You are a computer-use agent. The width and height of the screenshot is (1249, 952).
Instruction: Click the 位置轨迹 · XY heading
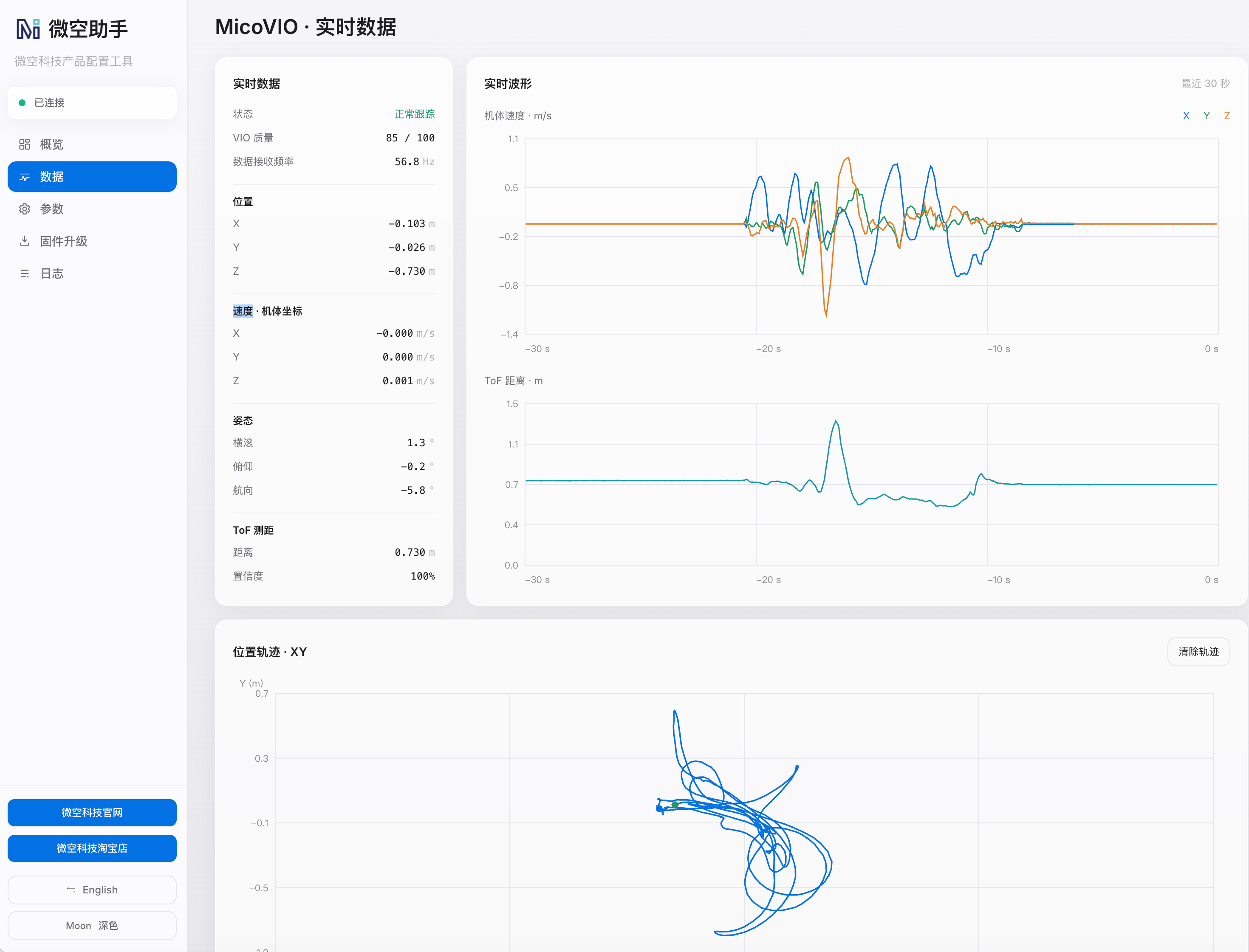pos(270,652)
